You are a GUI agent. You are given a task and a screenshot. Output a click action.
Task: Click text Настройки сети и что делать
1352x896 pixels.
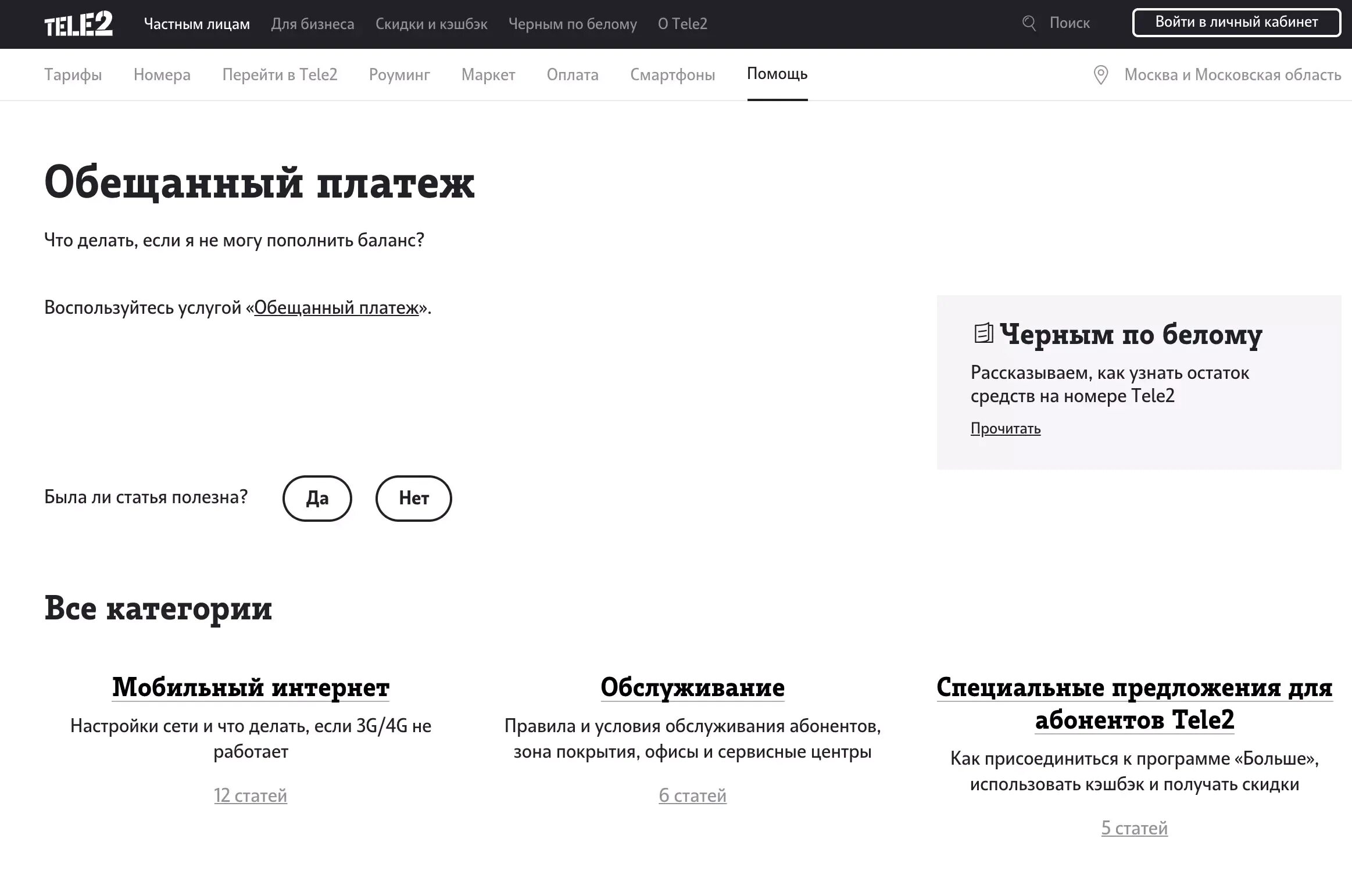[x=251, y=739]
